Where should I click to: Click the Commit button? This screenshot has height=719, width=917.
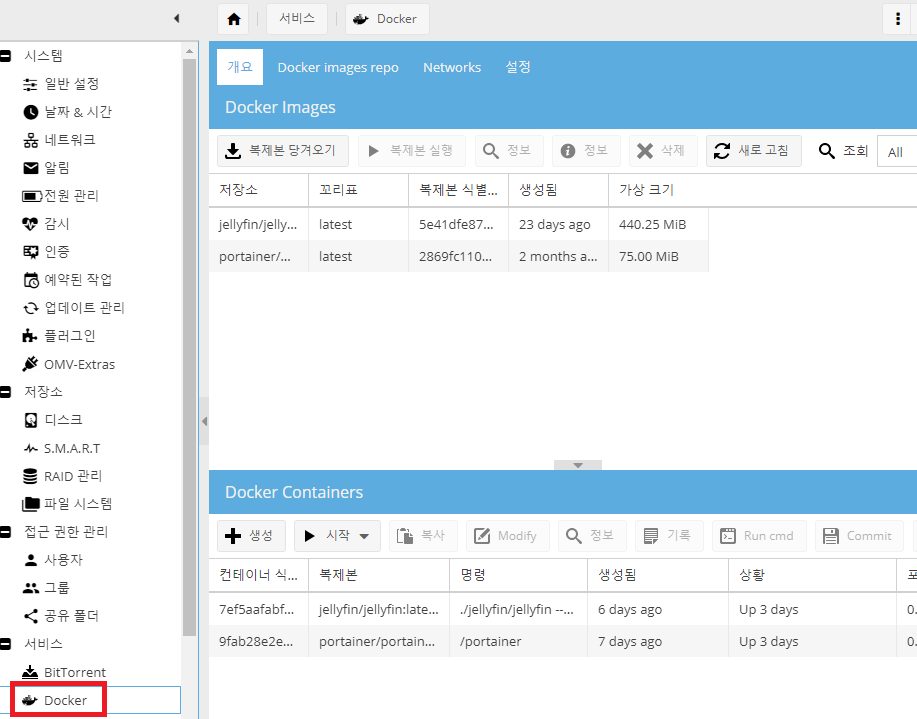[x=860, y=536]
